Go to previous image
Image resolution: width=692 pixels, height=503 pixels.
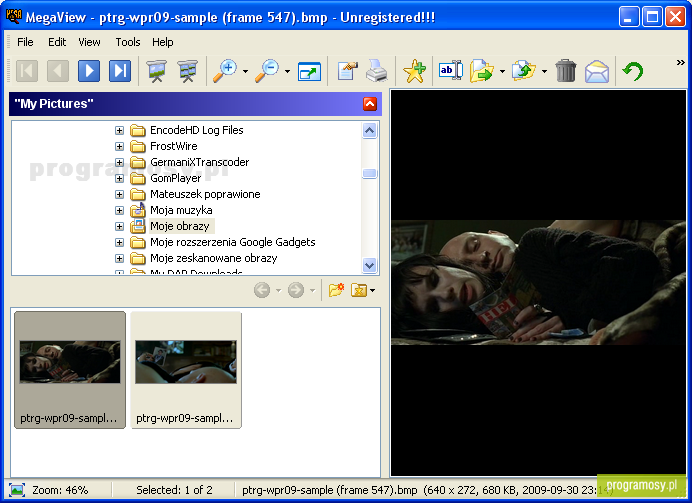tap(58, 71)
